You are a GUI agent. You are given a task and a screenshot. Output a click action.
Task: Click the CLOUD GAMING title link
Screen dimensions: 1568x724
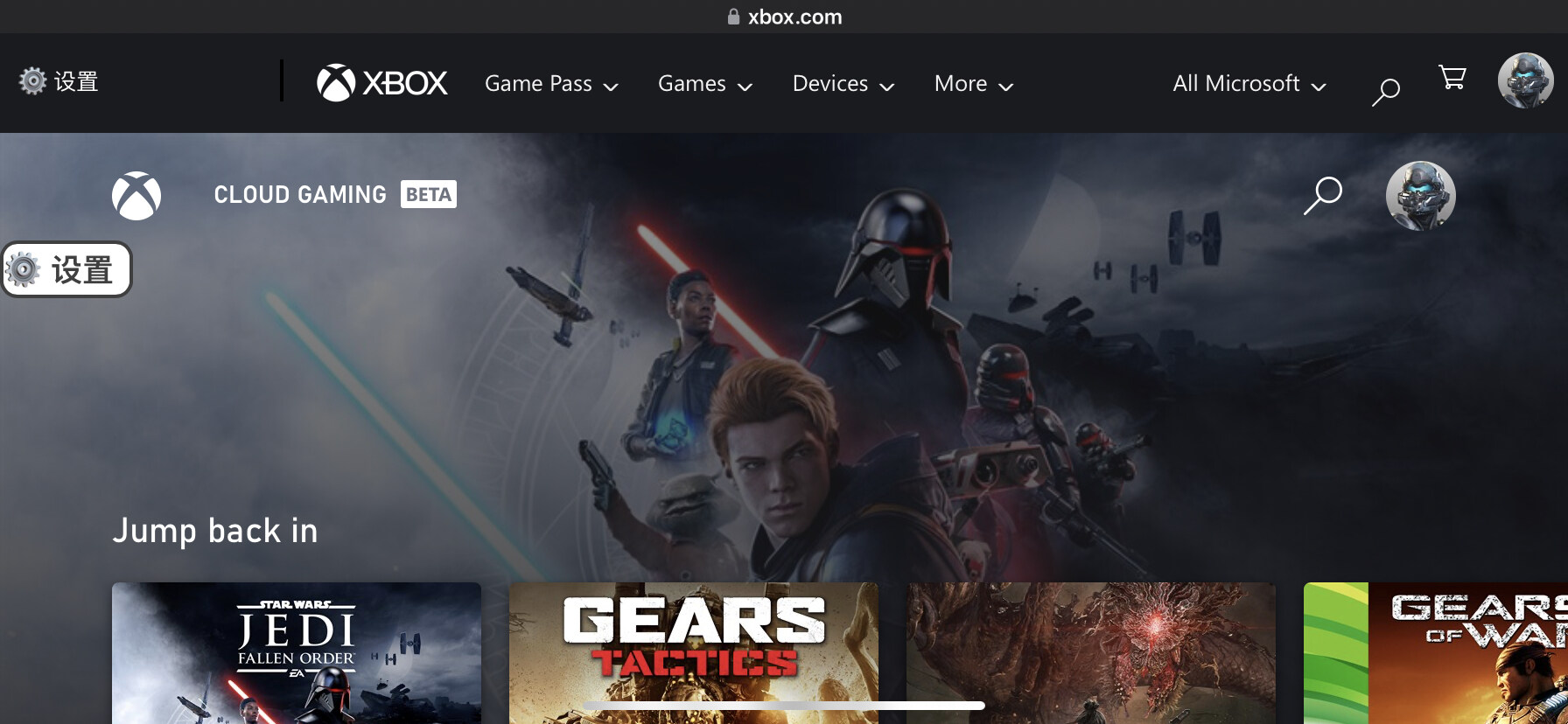300,194
